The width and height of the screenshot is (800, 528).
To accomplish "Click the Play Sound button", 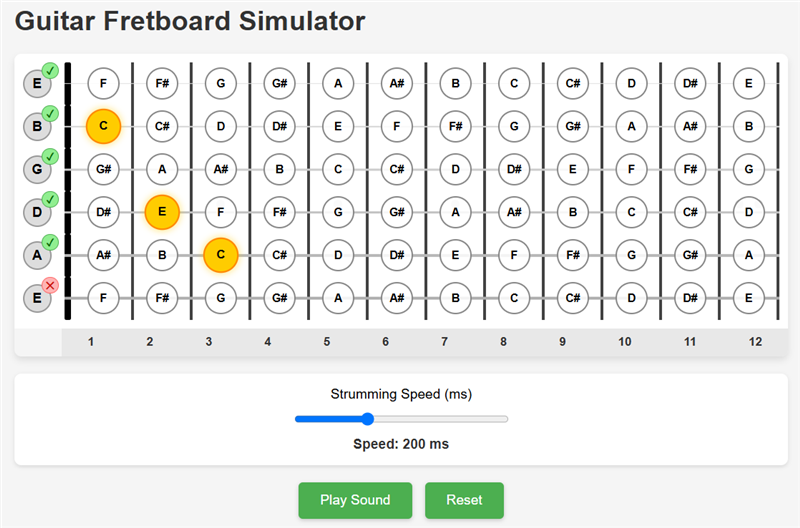I will [x=355, y=500].
